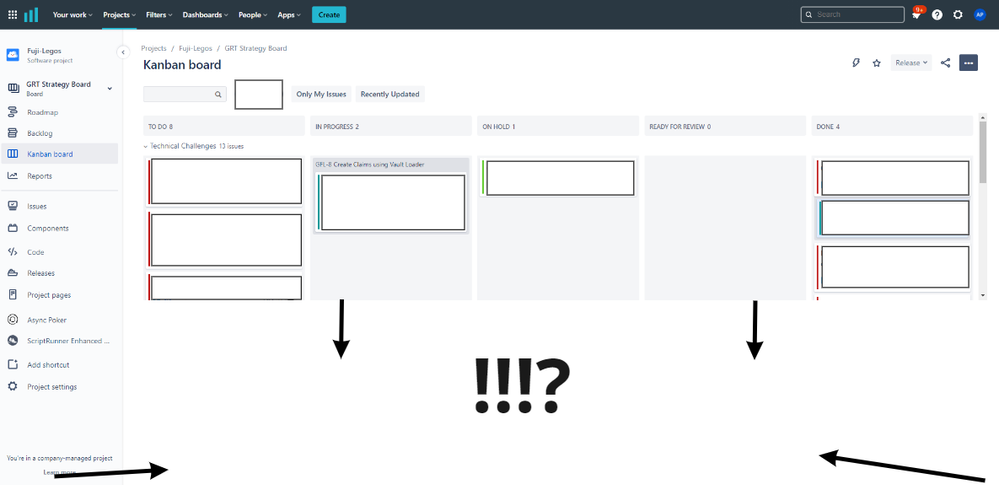The image size is (999, 485).
Task: Star the Kanban board as favorite
Action: (x=877, y=63)
